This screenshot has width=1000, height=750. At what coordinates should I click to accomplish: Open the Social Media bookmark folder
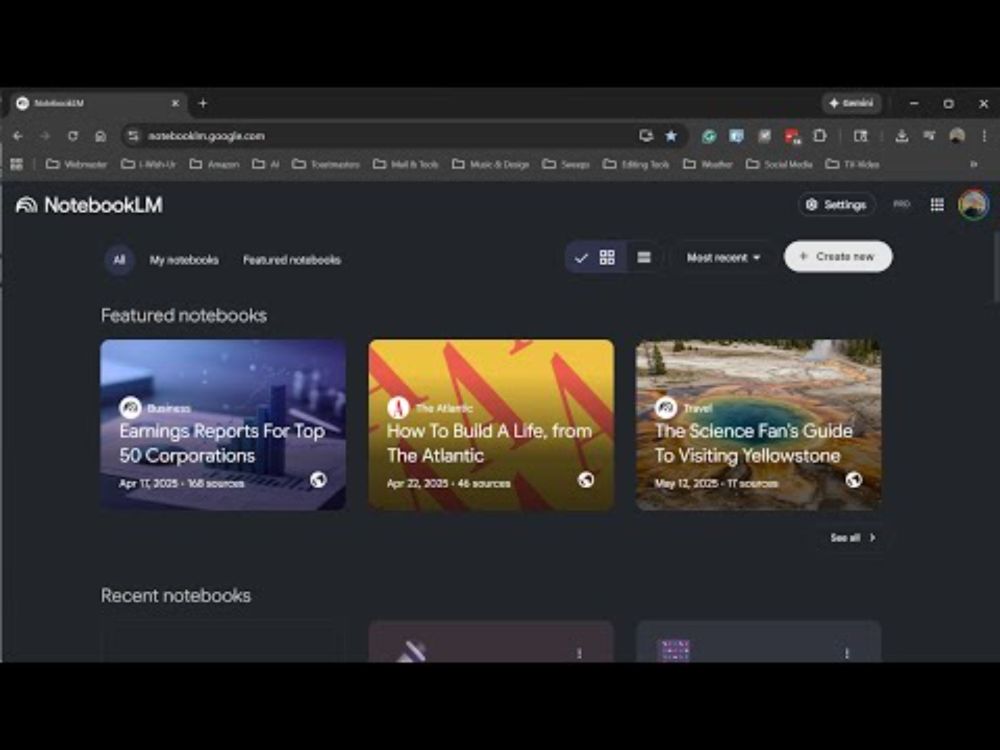pyautogui.click(x=779, y=164)
